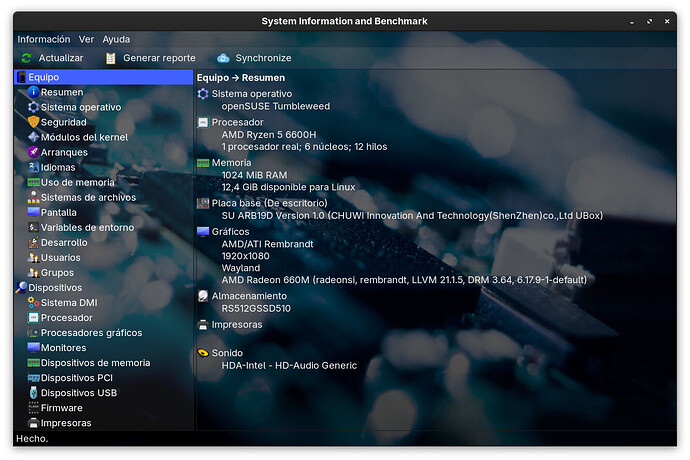
Task: Open Uso de memoria in sidebar
Action: pyautogui.click(x=77, y=182)
